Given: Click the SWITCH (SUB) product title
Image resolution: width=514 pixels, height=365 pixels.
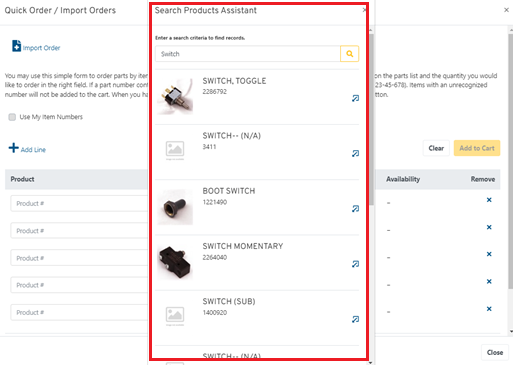Looking at the screenshot, I should 229,301.
